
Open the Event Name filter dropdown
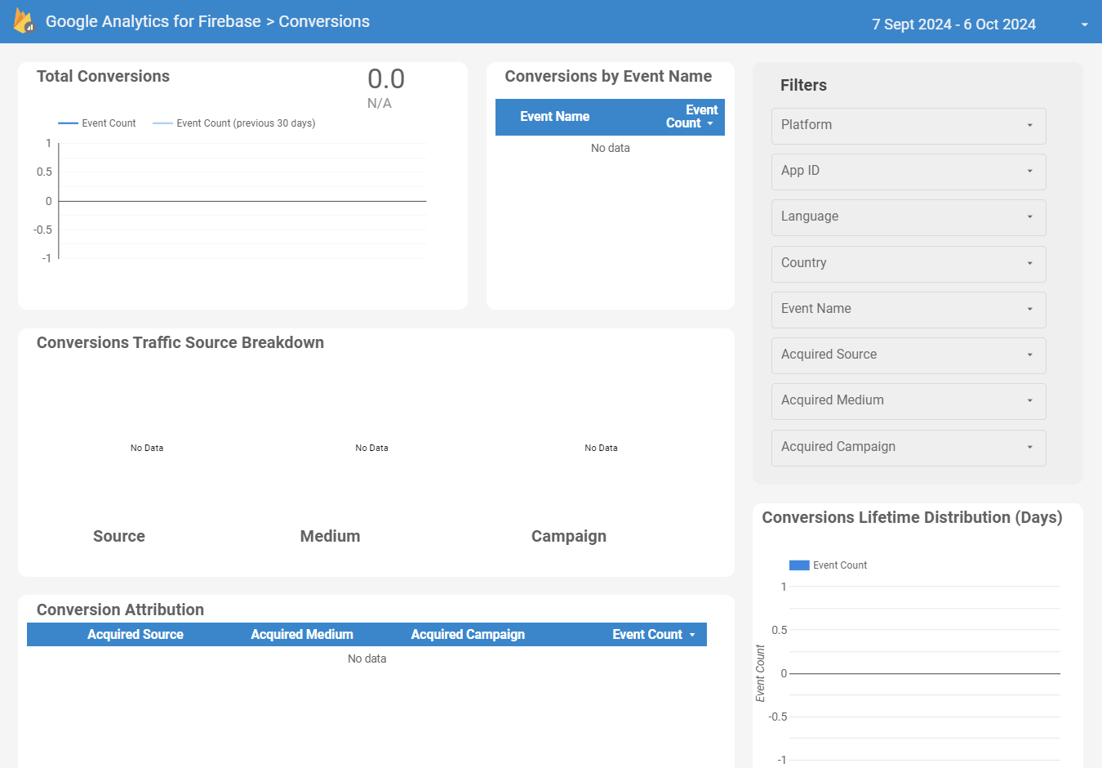tap(908, 309)
